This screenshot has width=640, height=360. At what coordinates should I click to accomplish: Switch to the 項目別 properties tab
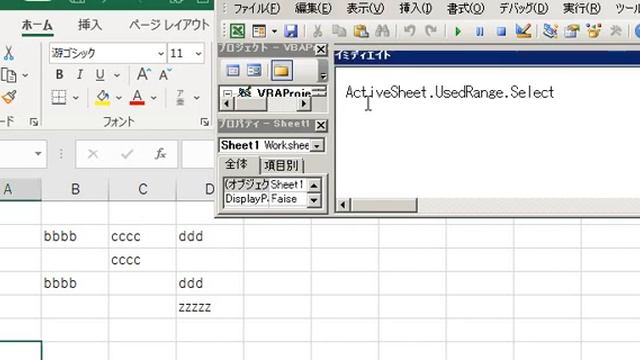point(281,165)
